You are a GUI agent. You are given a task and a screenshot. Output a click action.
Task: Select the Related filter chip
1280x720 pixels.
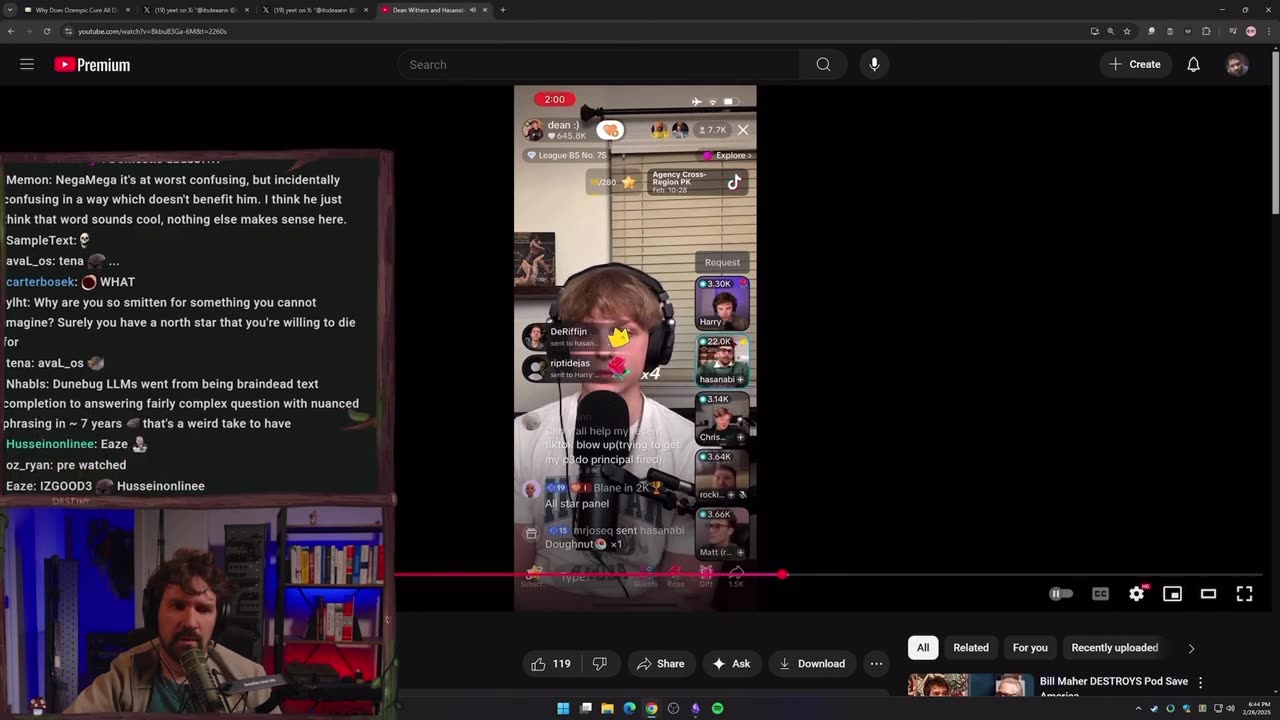971,648
